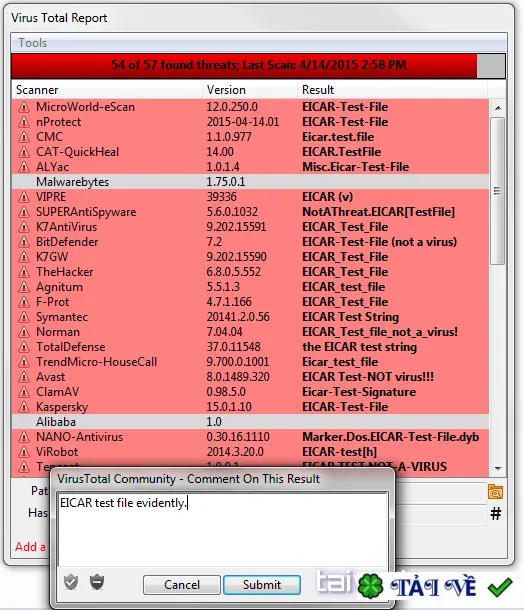The width and height of the screenshot is (524, 610).
Task: Click the hash # icon
Action: tap(496, 514)
